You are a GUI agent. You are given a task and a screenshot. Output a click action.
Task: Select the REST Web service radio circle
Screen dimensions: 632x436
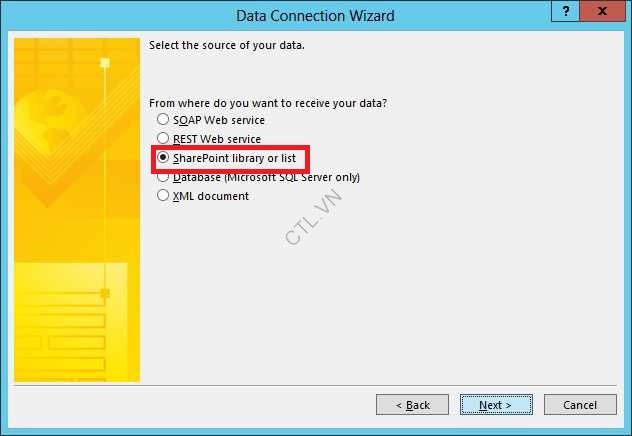pyautogui.click(x=163, y=138)
